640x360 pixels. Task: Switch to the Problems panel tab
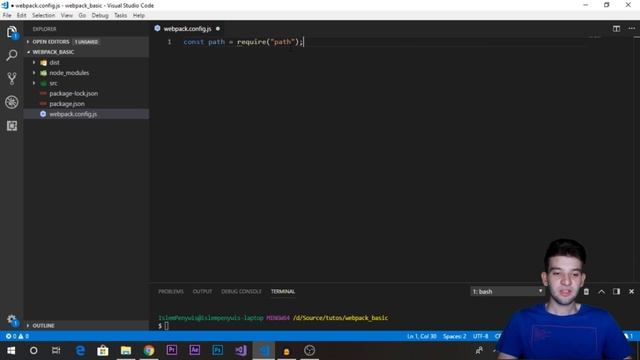click(x=171, y=291)
